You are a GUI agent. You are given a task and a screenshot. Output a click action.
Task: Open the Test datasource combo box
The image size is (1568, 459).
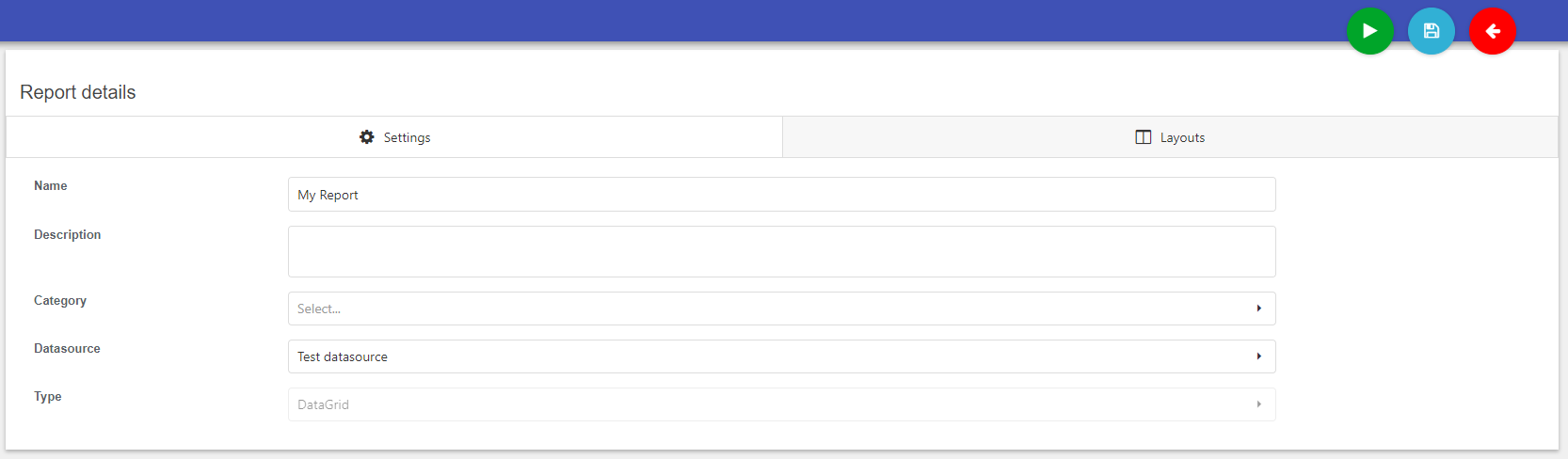pos(782,356)
